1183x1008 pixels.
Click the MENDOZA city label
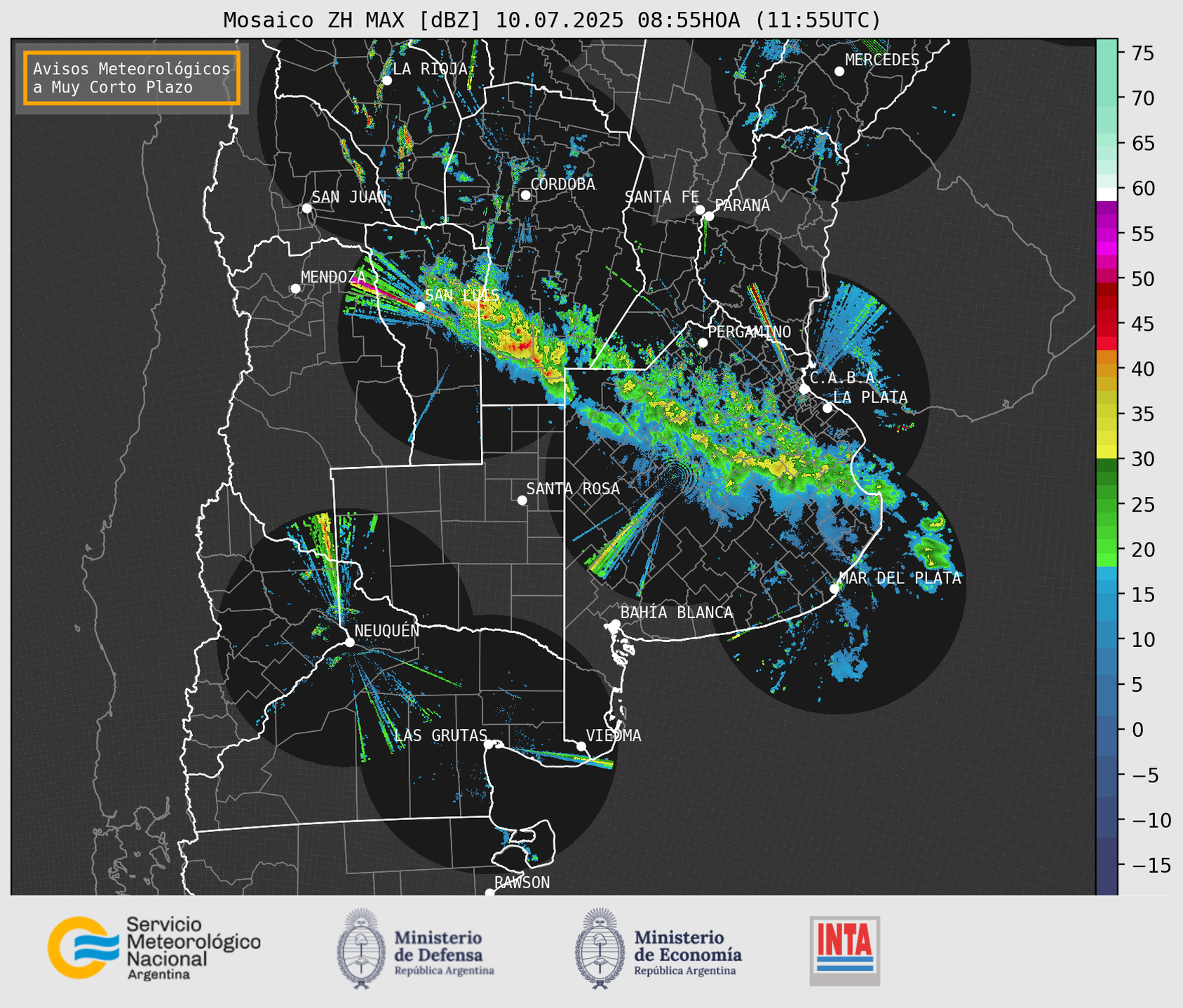(x=333, y=277)
